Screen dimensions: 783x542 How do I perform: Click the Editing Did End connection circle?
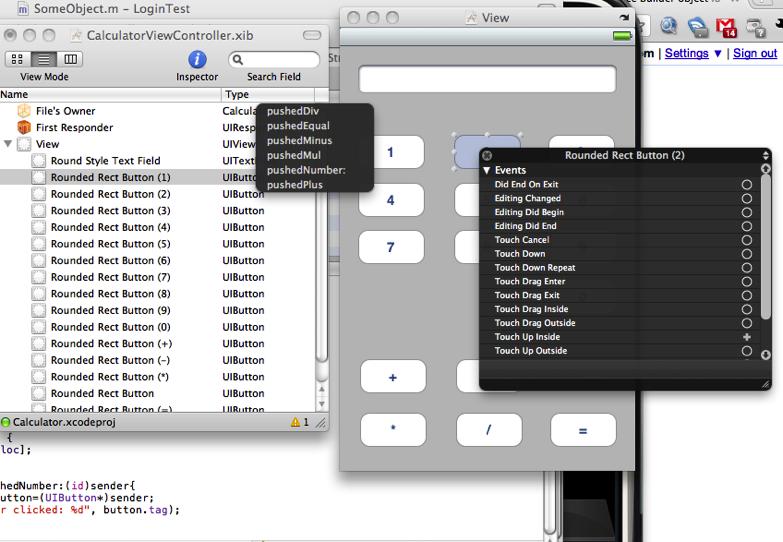[747, 226]
